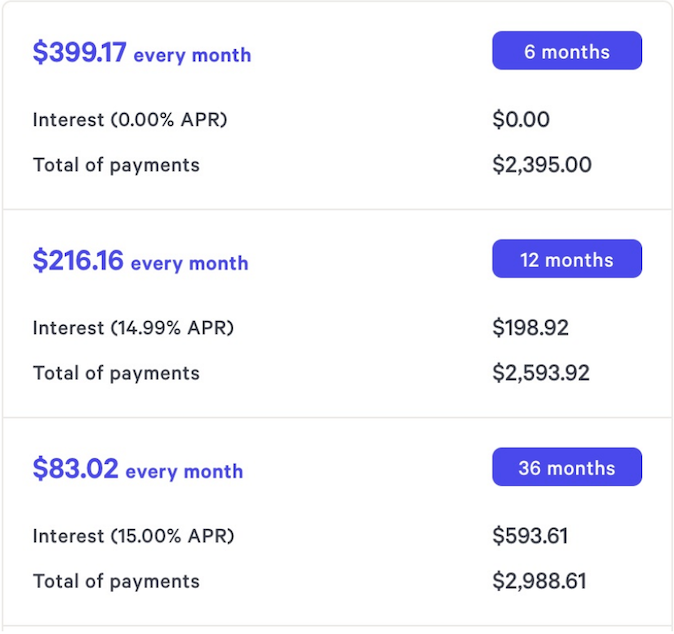This screenshot has width=674, height=634.
Task: Choose the 12 months plan button
Action: point(566,260)
